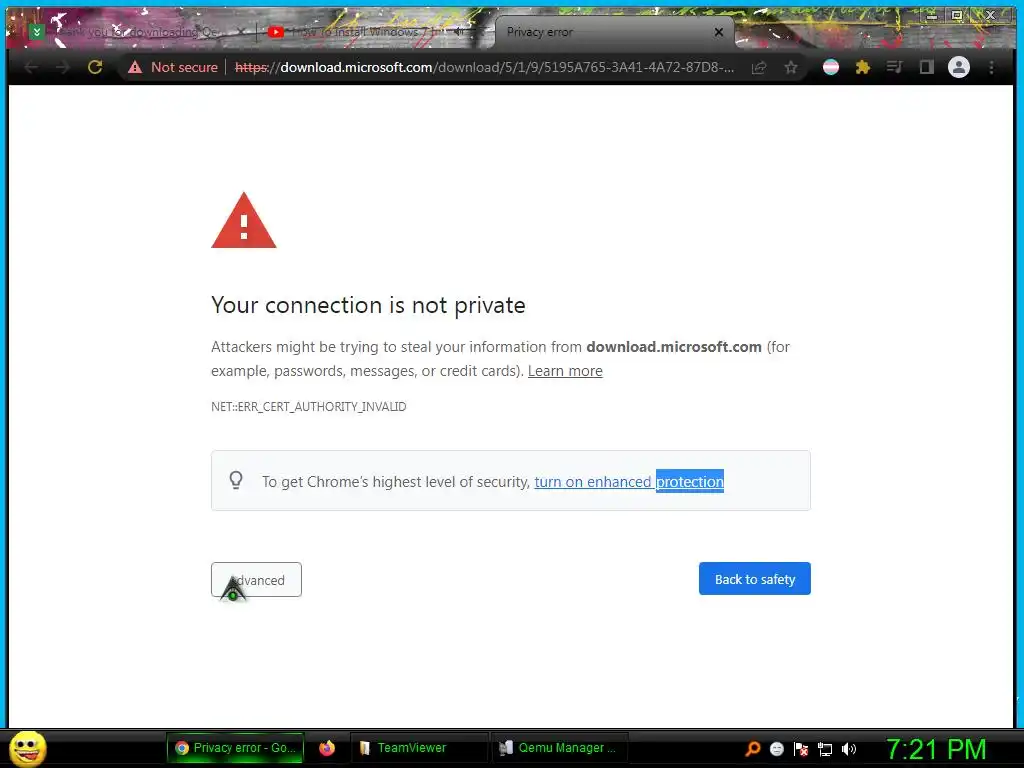Toggle the browser side panel
The image size is (1024, 768).
(927, 67)
